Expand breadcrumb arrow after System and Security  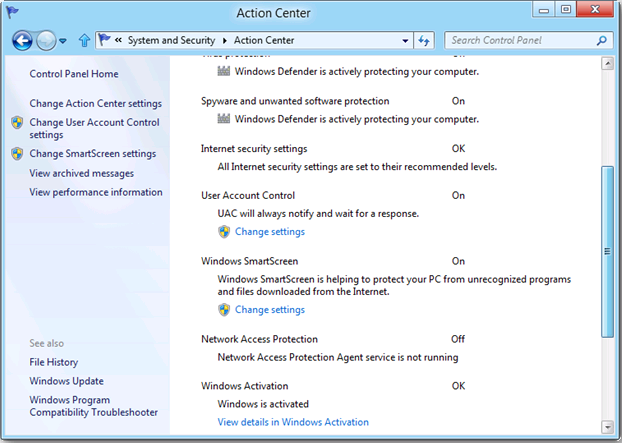(x=225, y=40)
